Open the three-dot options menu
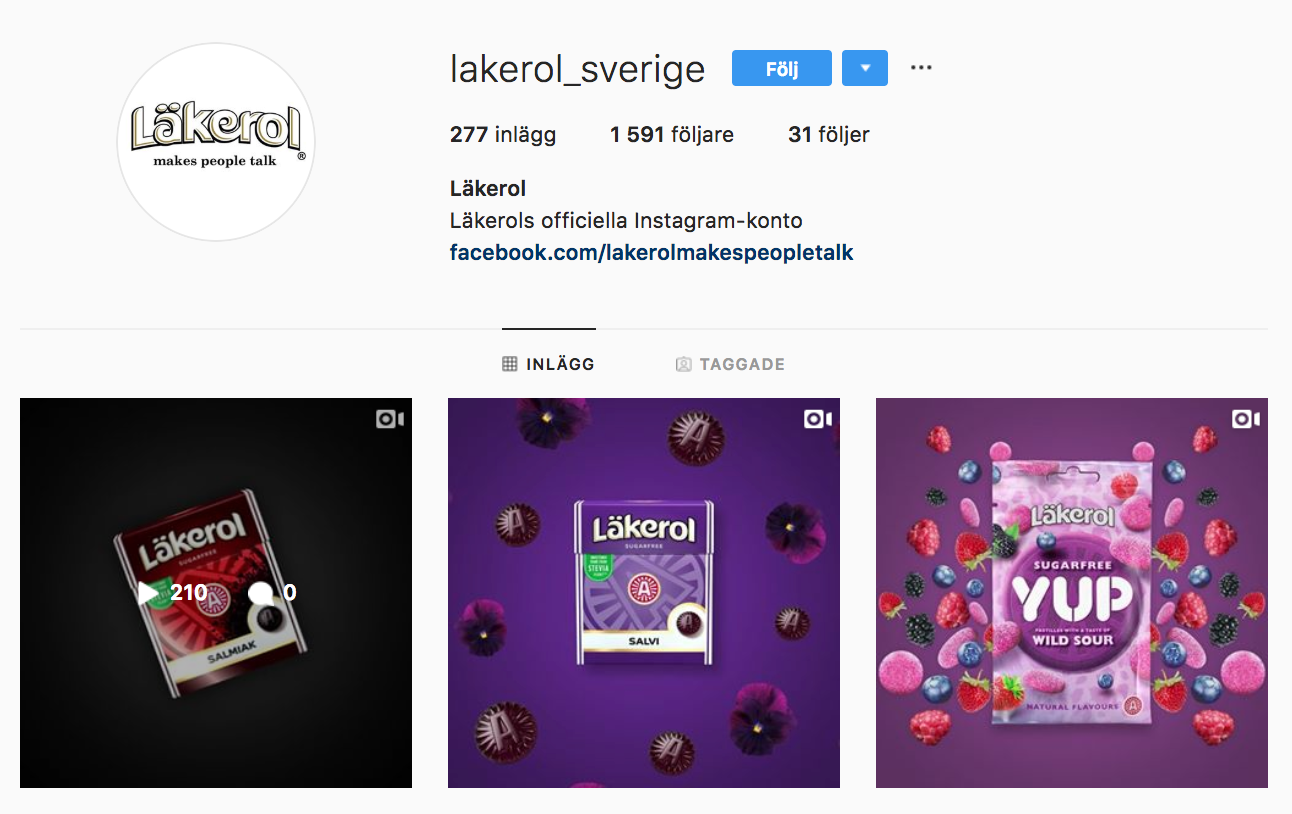Viewport: 1292px width, 814px height. coord(921,68)
